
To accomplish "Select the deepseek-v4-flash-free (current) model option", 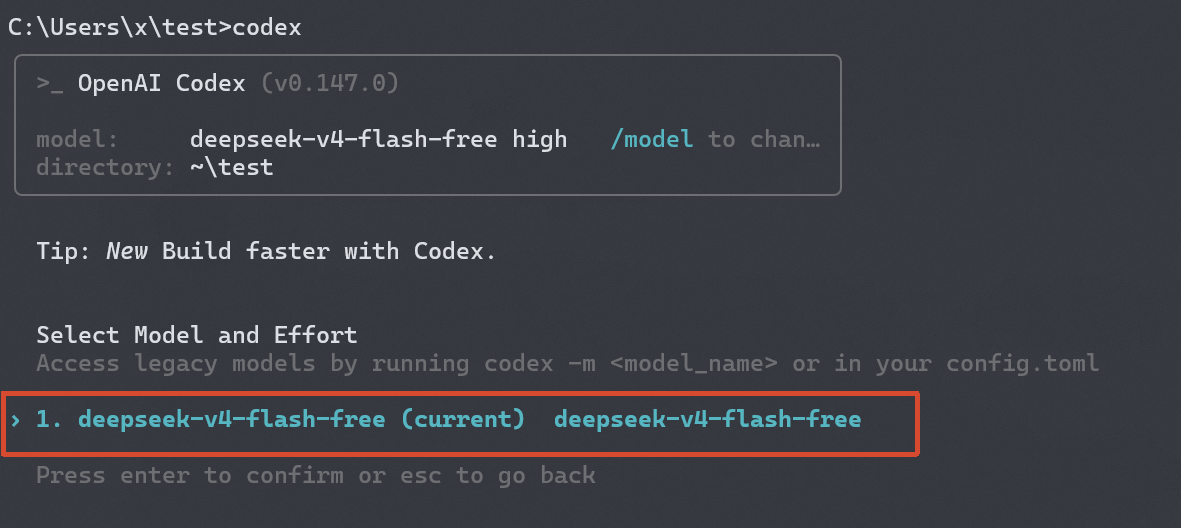I will point(461,420).
